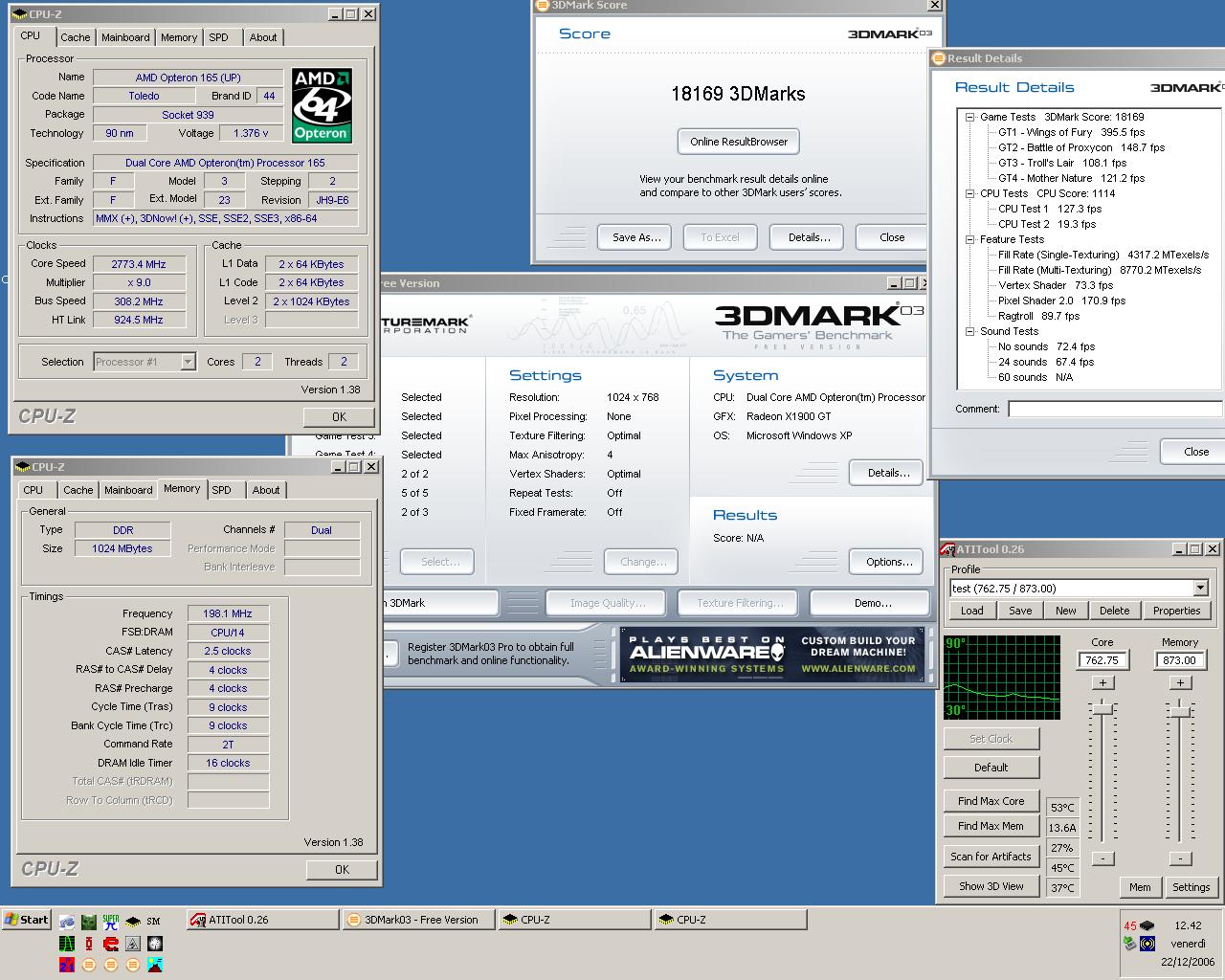Image resolution: width=1225 pixels, height=980 pixels.
Task: Open SPD tab in CPU-Z processor window
Action: pos(219,37)
